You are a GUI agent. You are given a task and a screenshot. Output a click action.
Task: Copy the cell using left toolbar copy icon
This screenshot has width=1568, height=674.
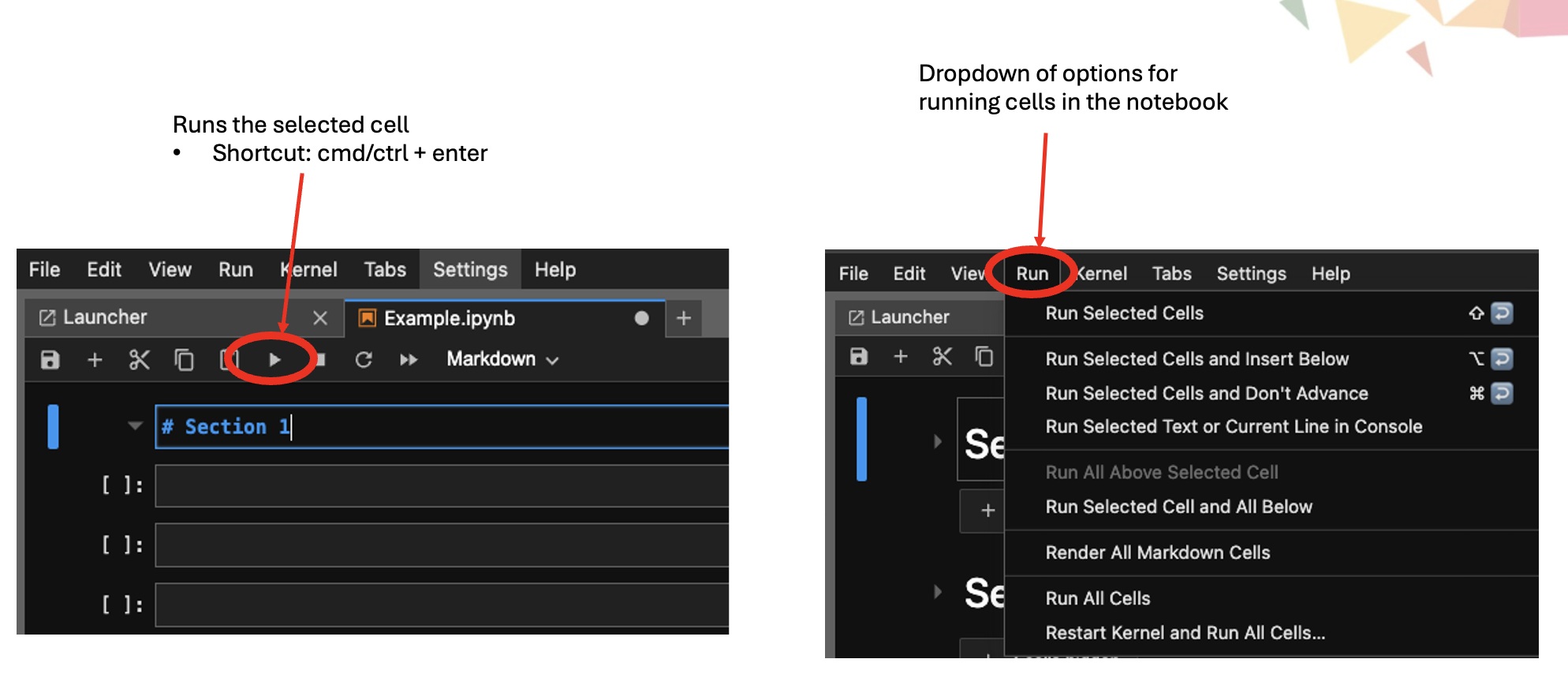coord(184,360)
